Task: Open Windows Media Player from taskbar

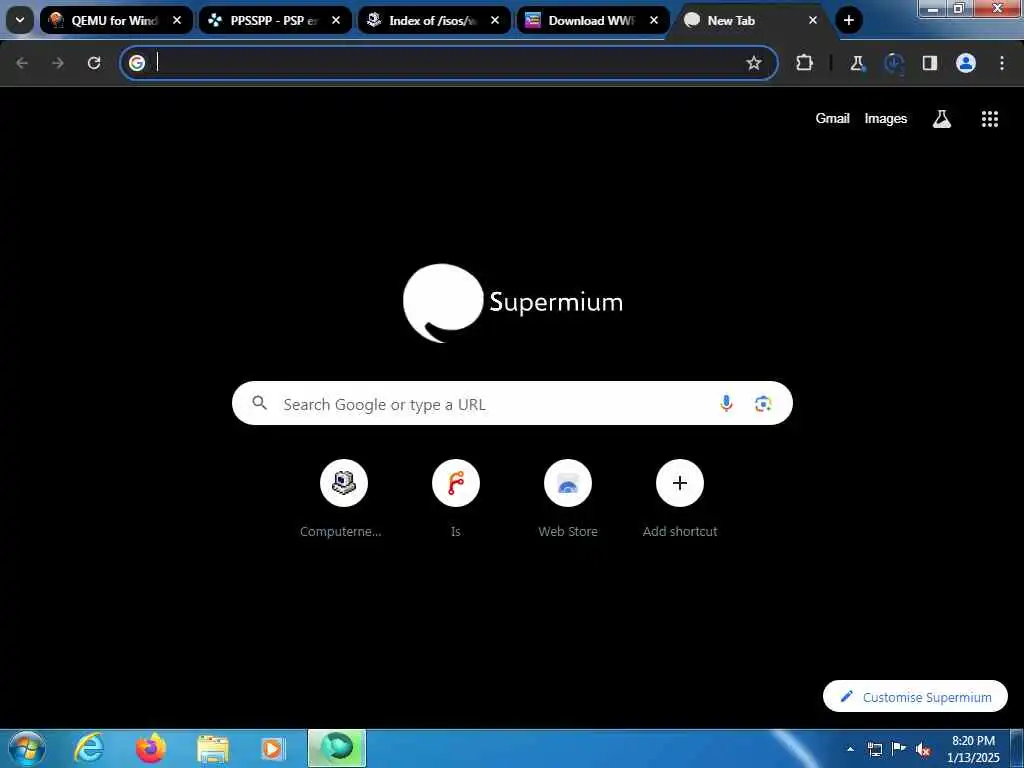Action: coord(272,748)
